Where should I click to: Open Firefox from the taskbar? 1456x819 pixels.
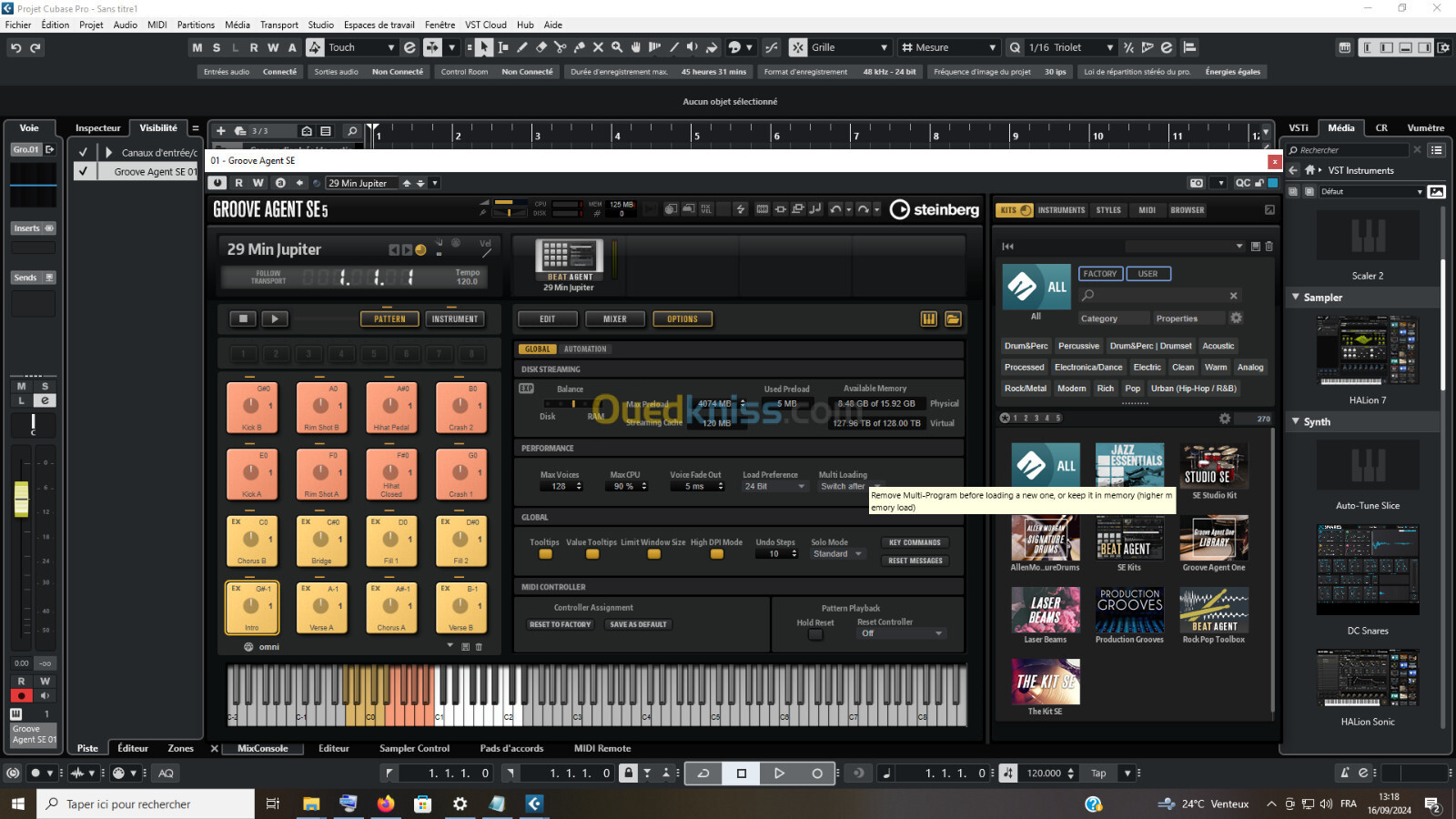click(386, 804)
